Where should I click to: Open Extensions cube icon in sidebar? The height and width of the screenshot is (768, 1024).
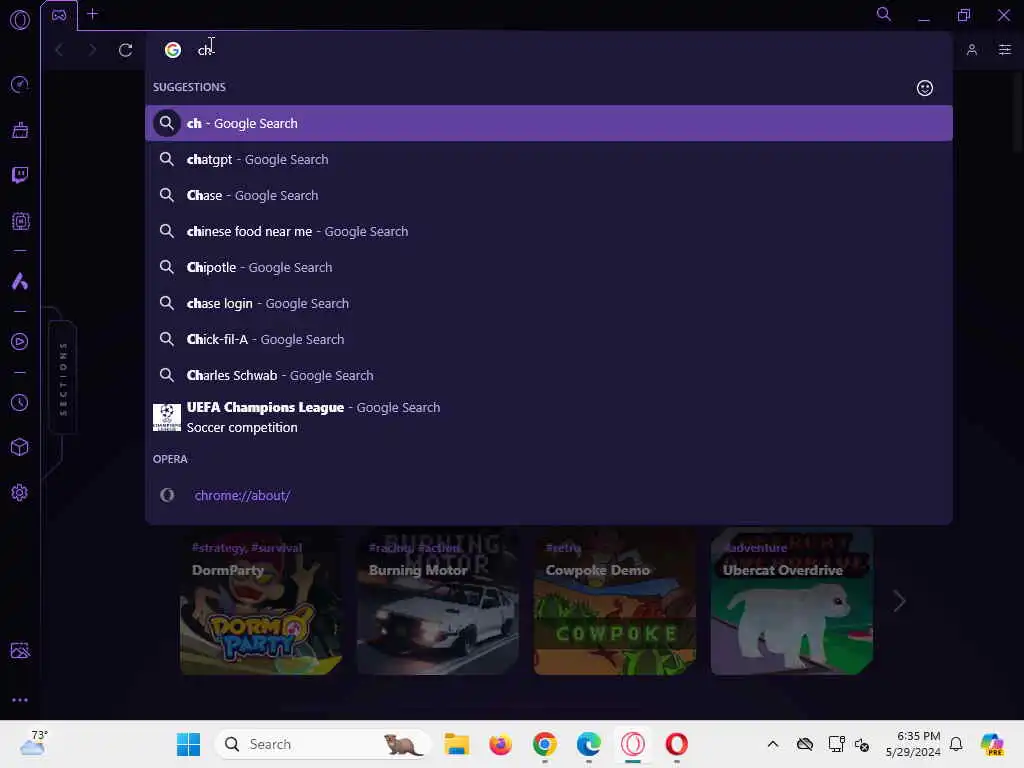coord(20,447)
